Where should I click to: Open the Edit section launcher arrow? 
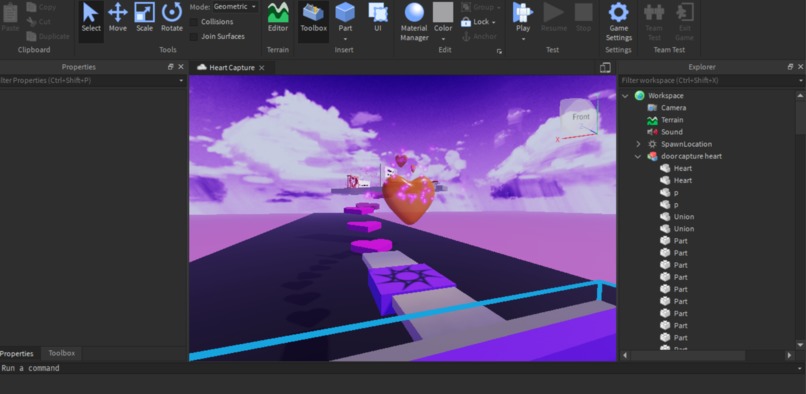click(x=499, y=51)
